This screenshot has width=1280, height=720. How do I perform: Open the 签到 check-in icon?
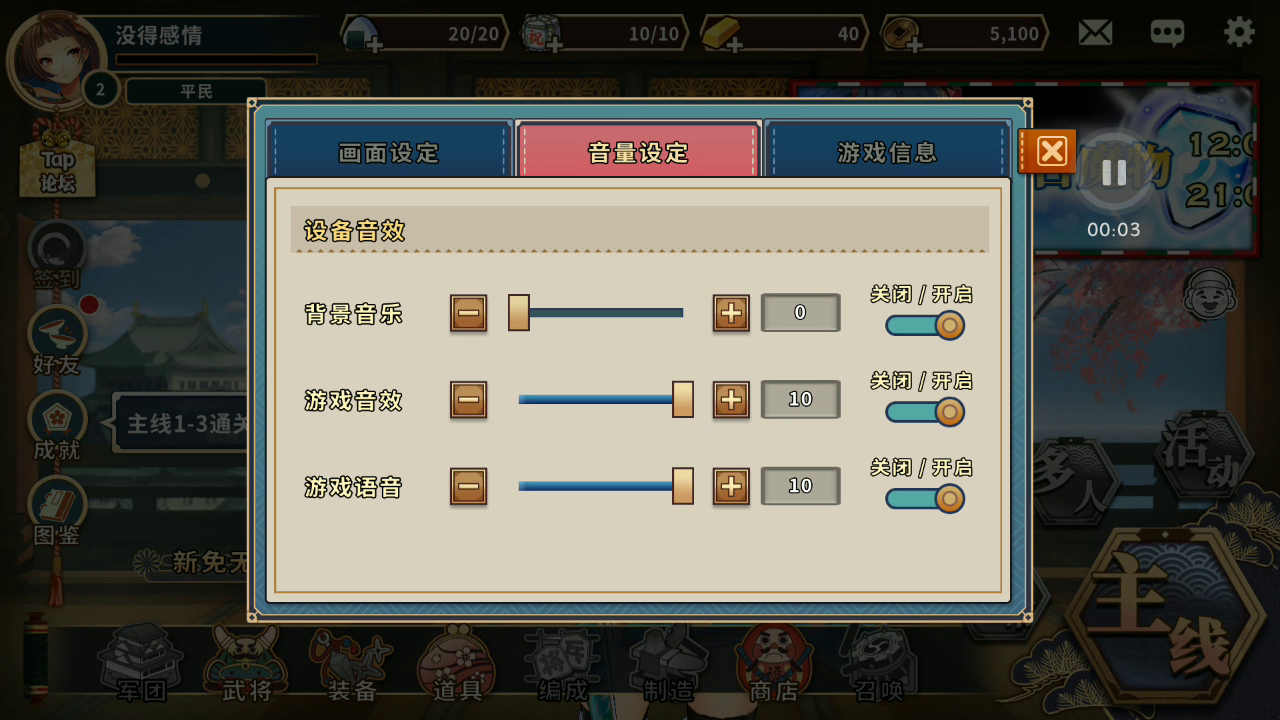click(56, 256)
